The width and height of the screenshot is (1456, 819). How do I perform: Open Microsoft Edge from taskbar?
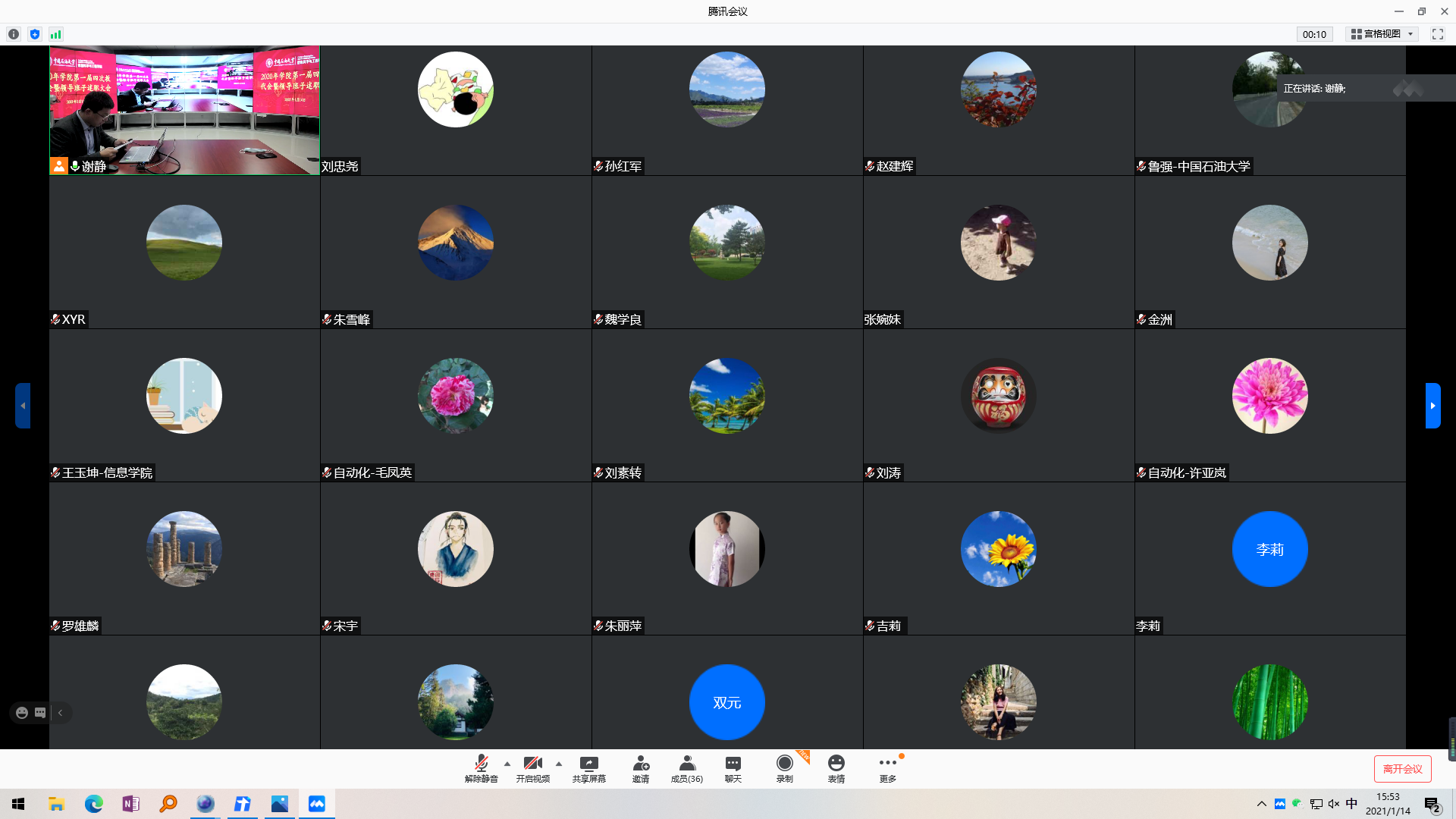point(94,804)
